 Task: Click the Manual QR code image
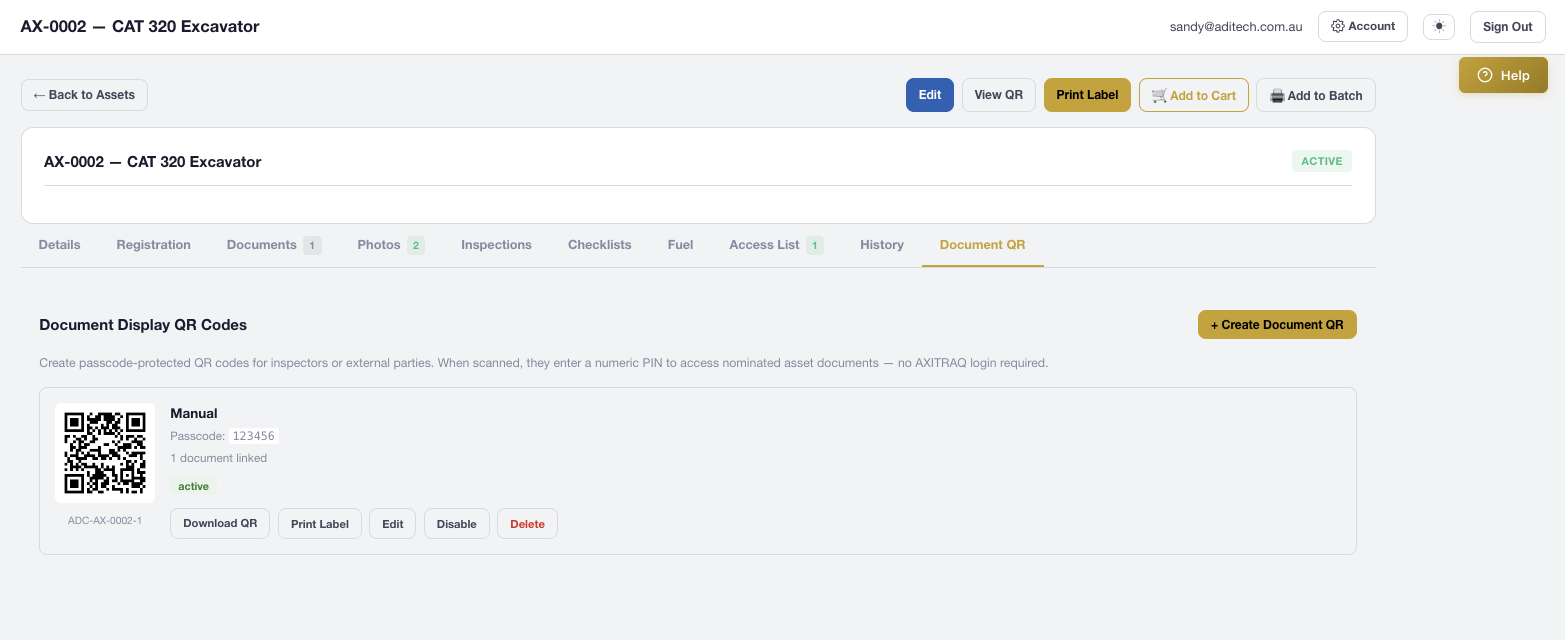pyautogui.click(x=105, y=453)
